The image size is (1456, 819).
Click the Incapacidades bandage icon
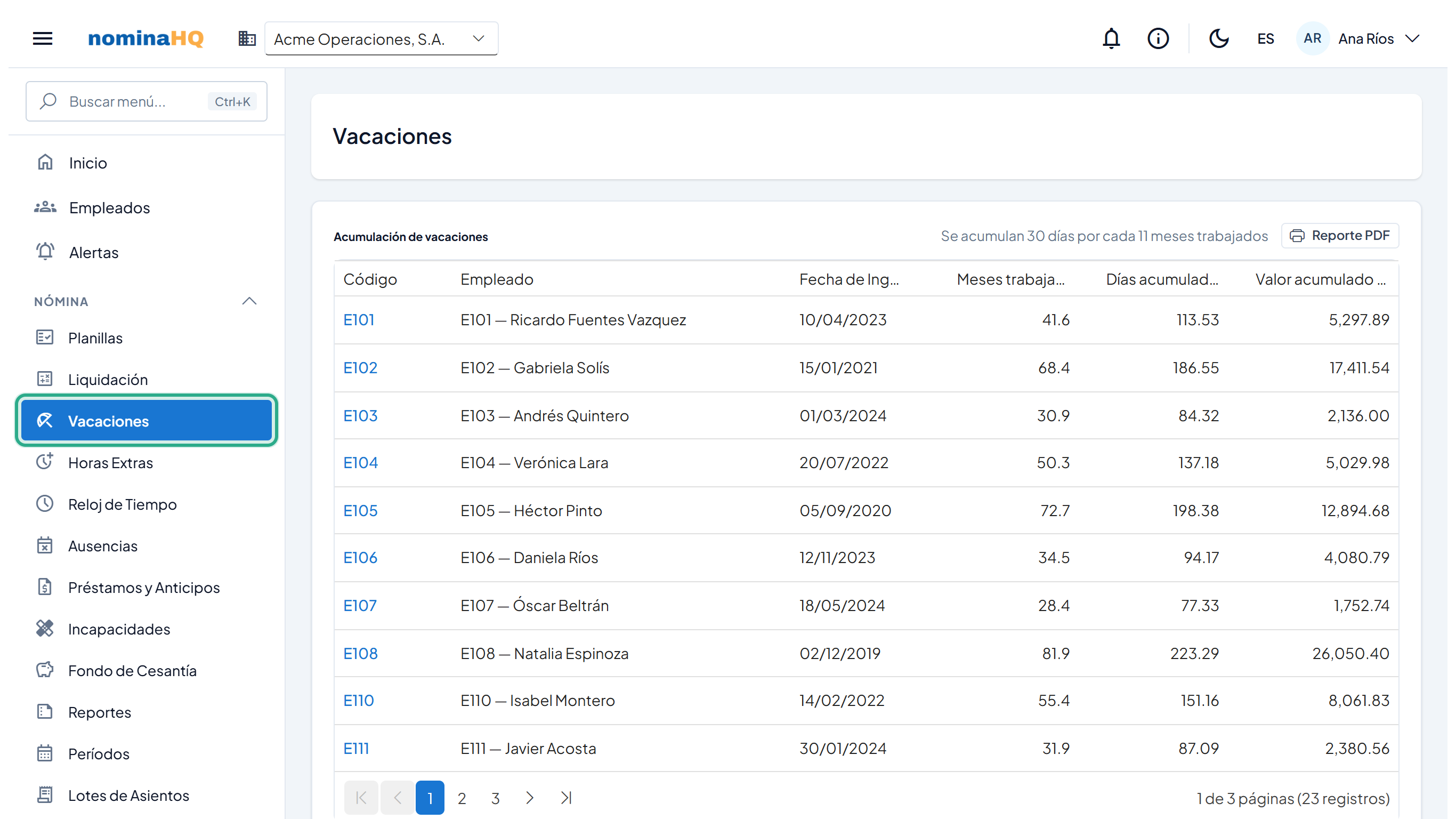click(45, 629)
